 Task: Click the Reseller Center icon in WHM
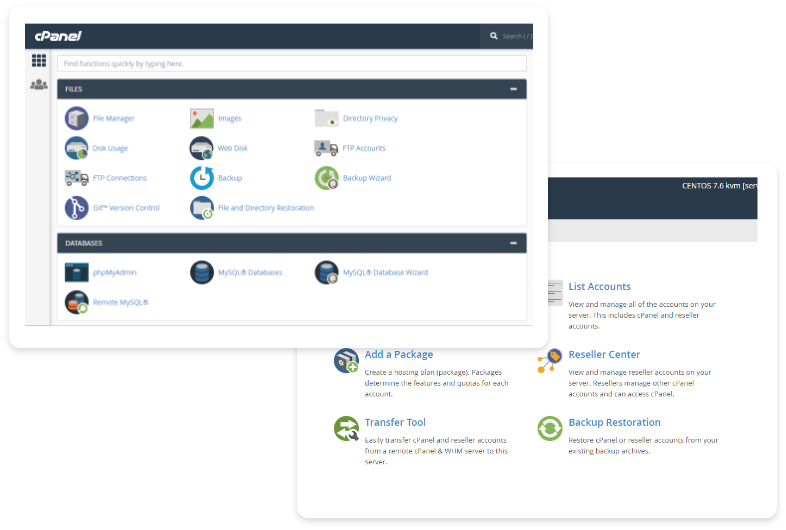click(x=550, y=361)
